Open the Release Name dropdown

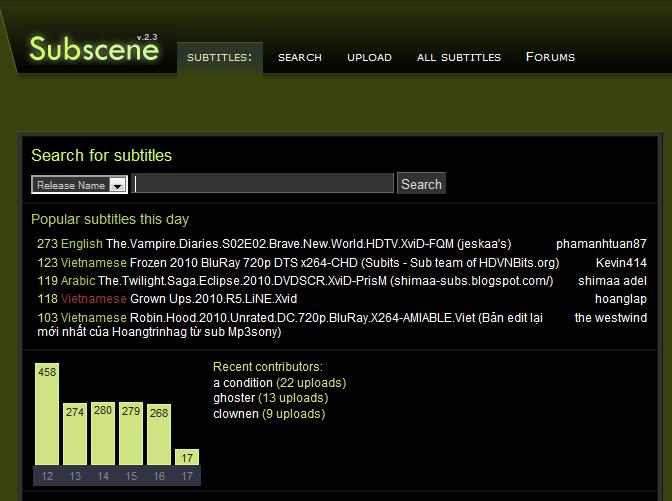coord(79,185)
